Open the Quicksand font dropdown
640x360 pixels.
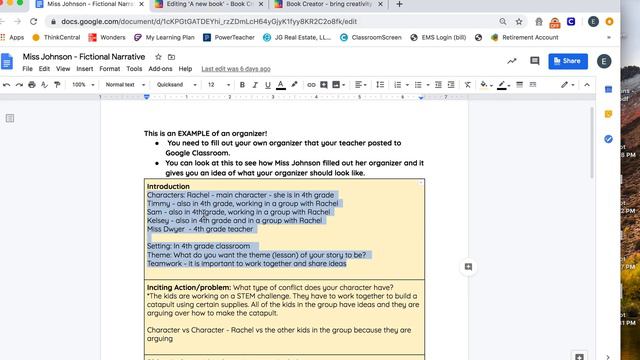tap(177, 85)
